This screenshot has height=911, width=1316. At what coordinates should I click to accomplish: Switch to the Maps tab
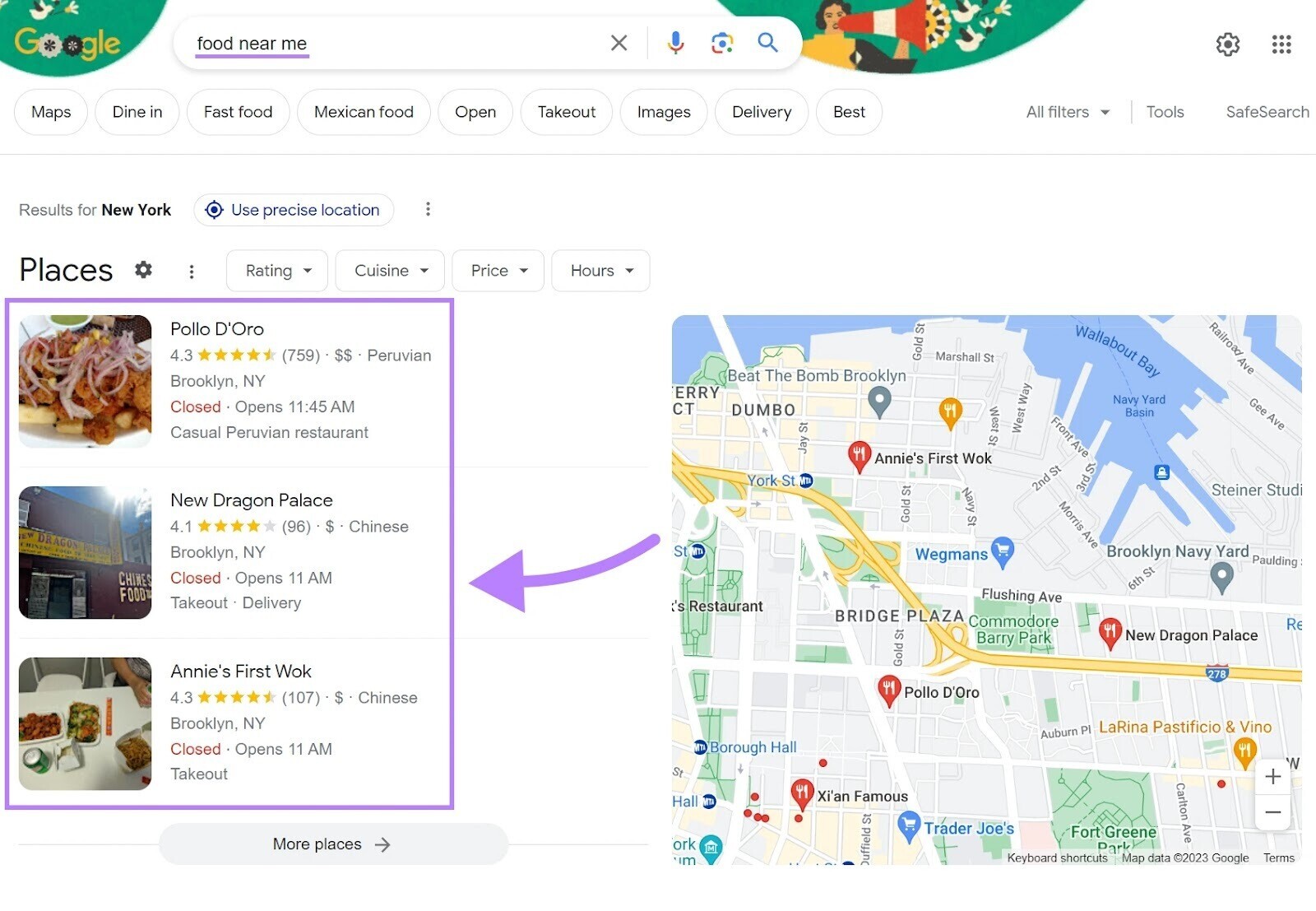[x=51, y=112]
